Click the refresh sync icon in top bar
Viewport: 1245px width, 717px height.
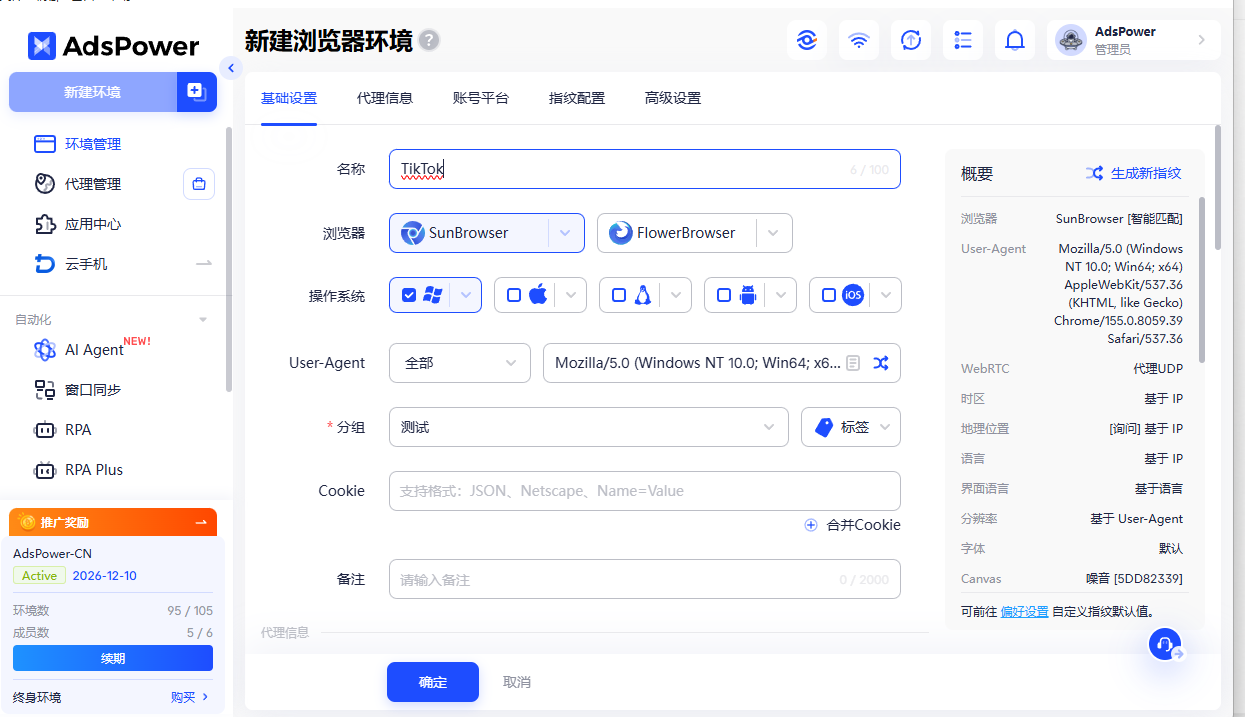(911, 40)
